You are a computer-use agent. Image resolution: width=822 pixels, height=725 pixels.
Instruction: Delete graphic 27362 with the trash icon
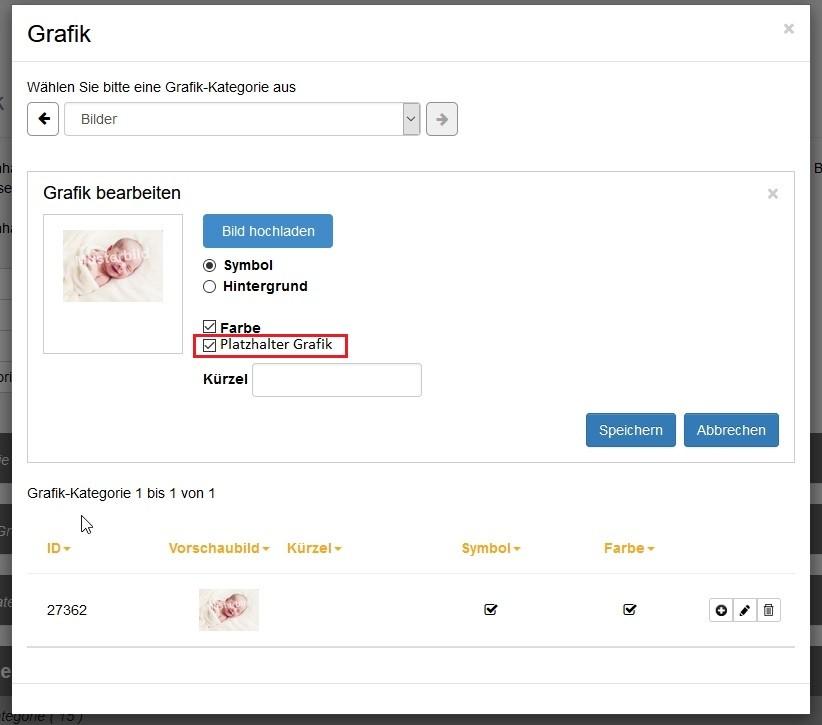click(x=769, y=610)
